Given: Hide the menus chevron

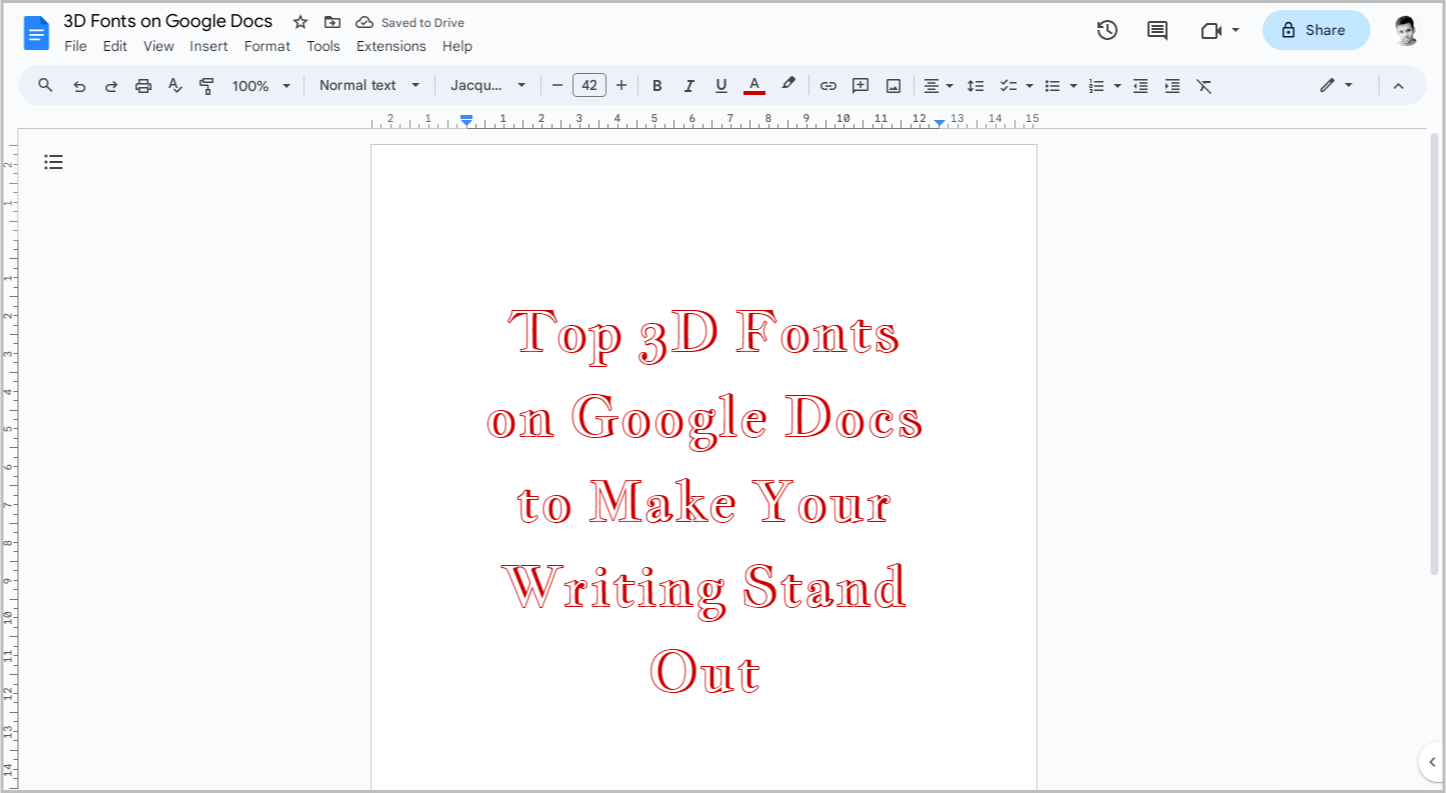Looking at the screenshot, I should (1398, 86).
